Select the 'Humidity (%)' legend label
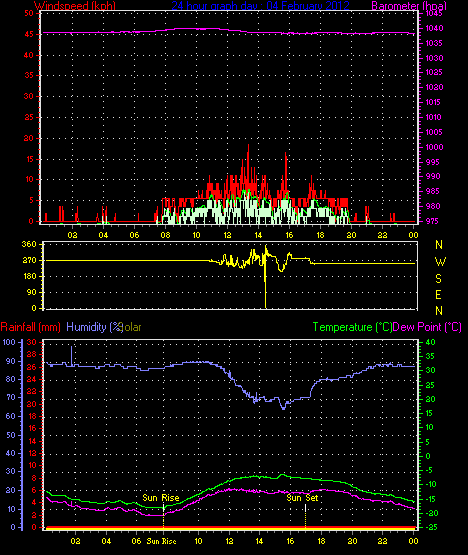 (94, 327)
